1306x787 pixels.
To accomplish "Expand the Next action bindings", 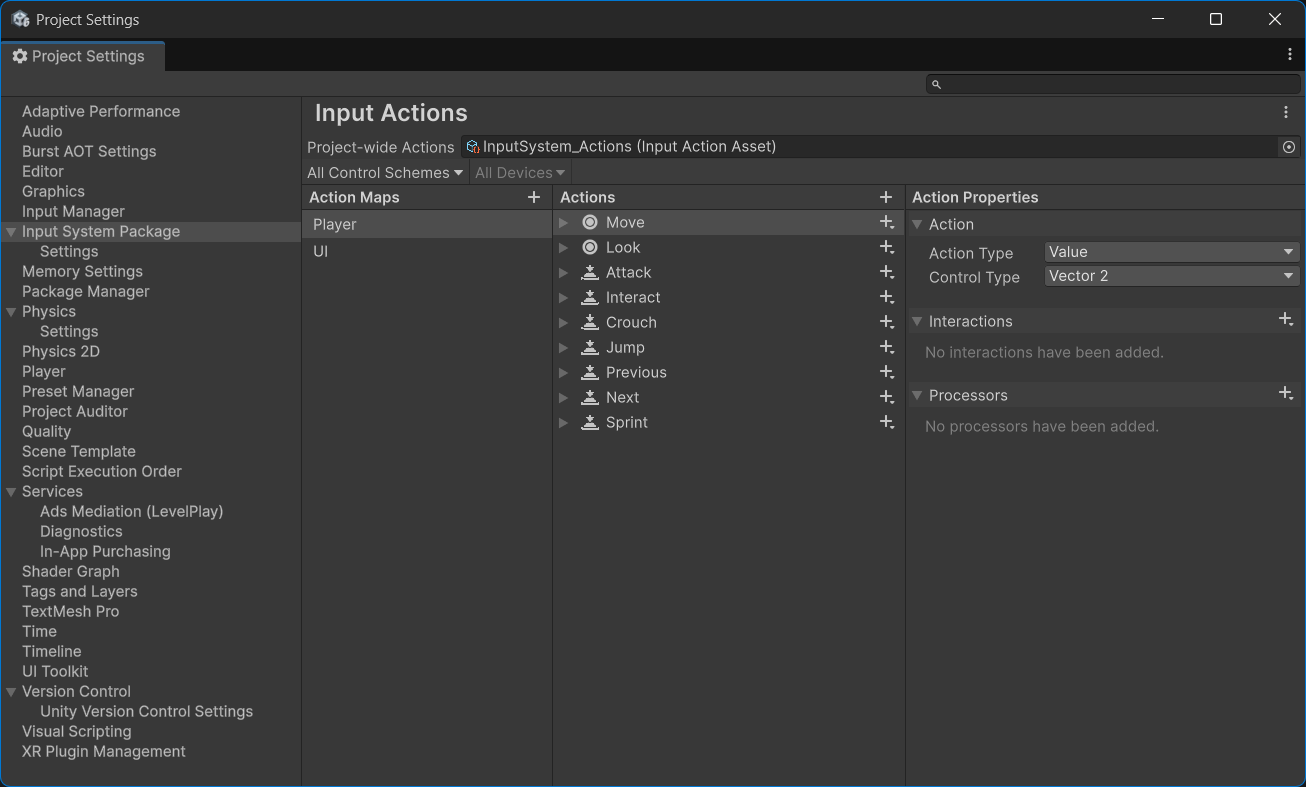I will 564,398.
